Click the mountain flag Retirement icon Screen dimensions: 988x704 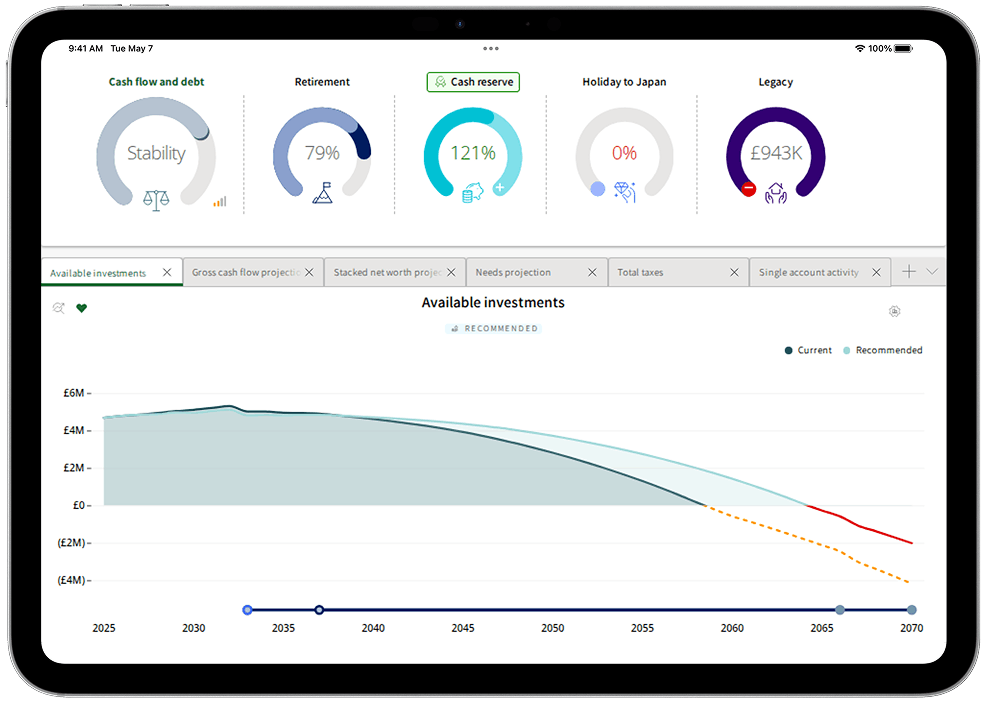[323, 193]
